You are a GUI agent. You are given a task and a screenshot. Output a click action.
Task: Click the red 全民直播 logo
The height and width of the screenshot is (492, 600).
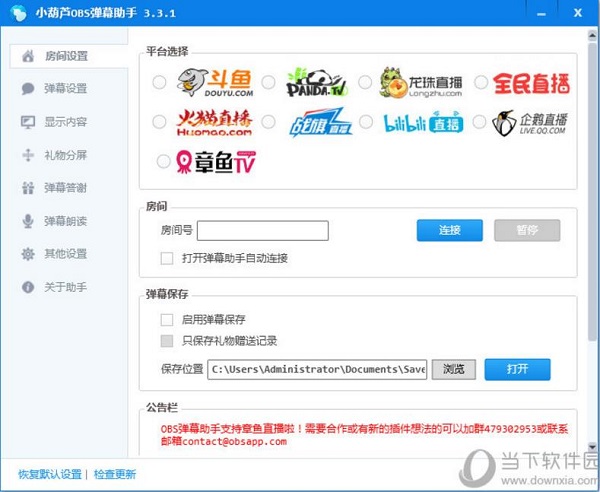(x=532, y=83)
